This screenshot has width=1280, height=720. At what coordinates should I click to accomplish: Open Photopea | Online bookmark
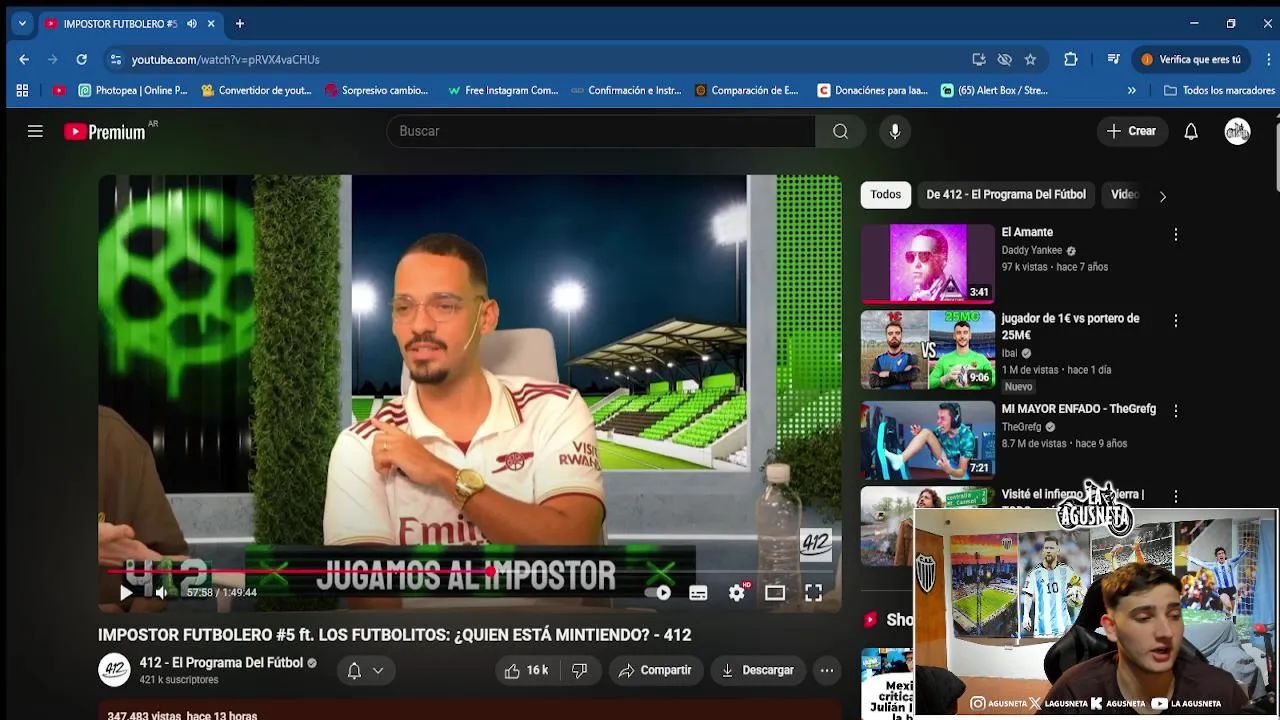[133, 90]
